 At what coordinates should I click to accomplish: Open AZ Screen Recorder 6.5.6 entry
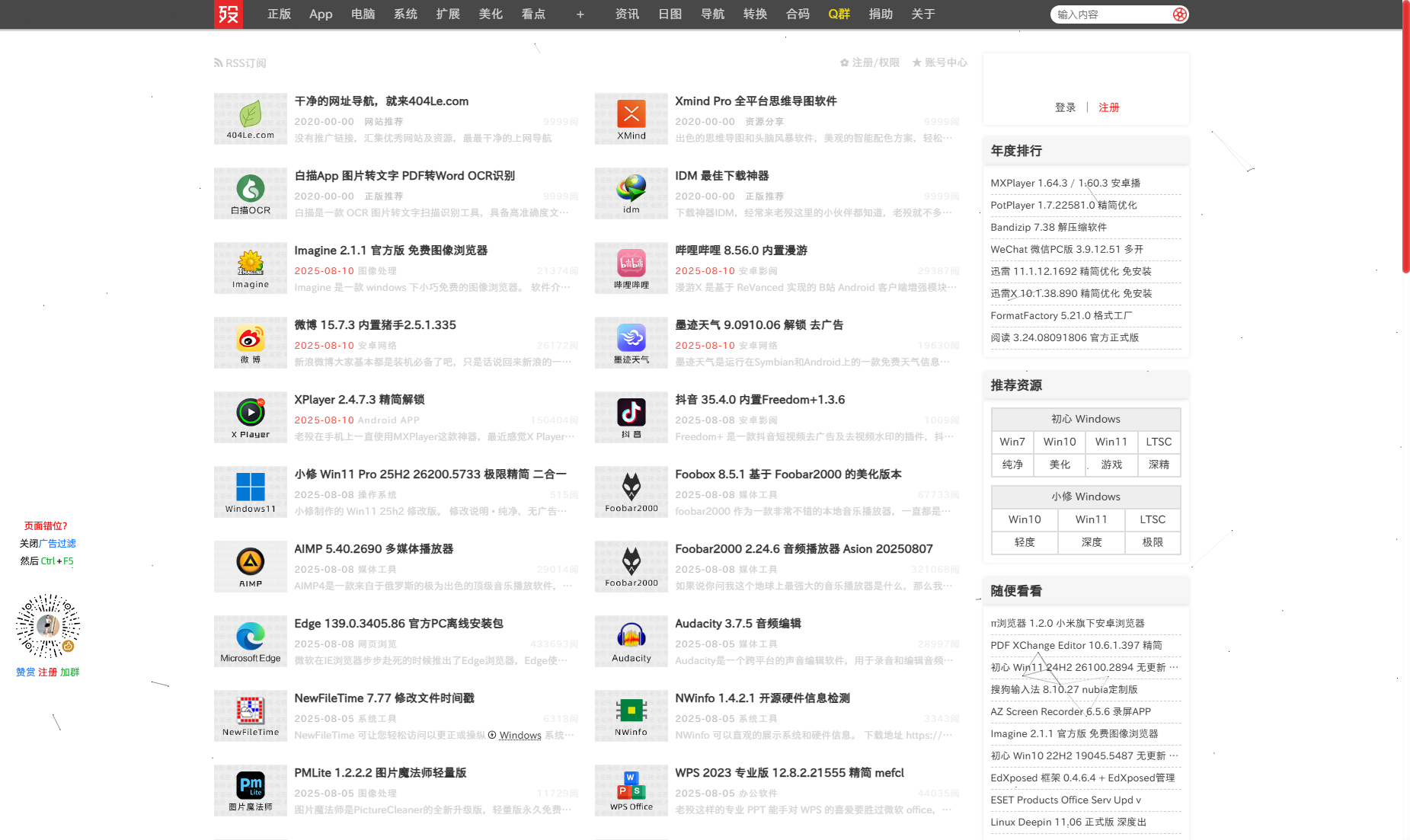1070,711
